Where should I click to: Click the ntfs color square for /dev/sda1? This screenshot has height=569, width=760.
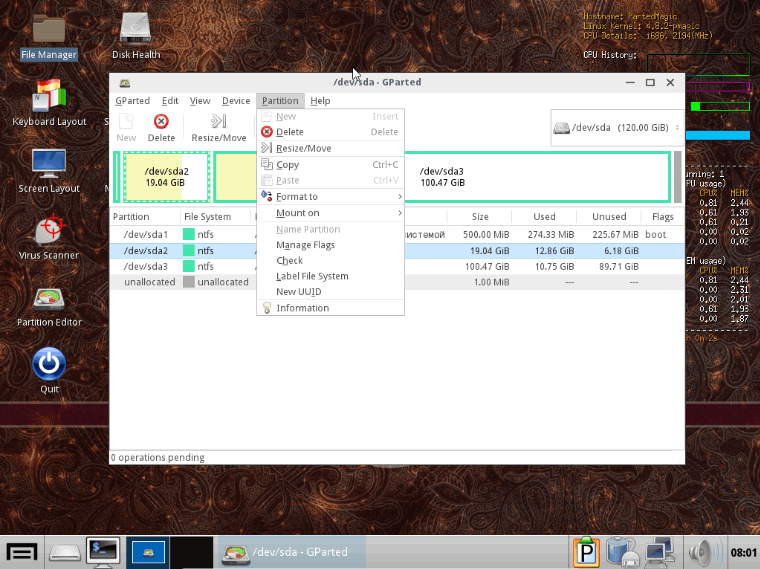coord(189,235)
